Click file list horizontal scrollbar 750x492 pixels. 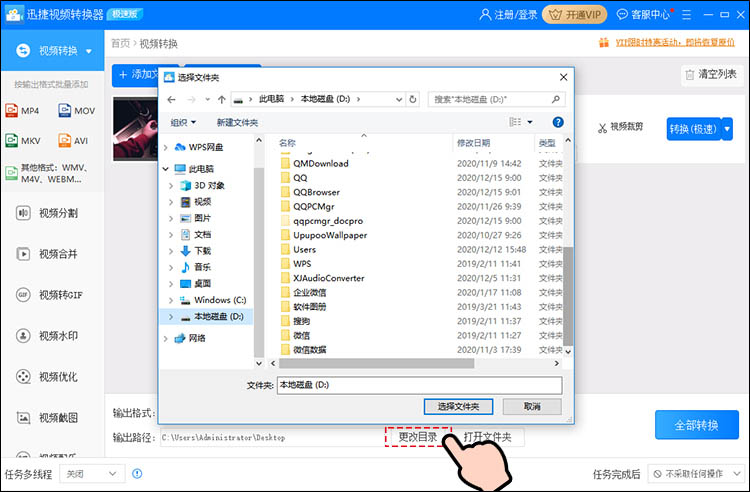(x=377, y=363)
